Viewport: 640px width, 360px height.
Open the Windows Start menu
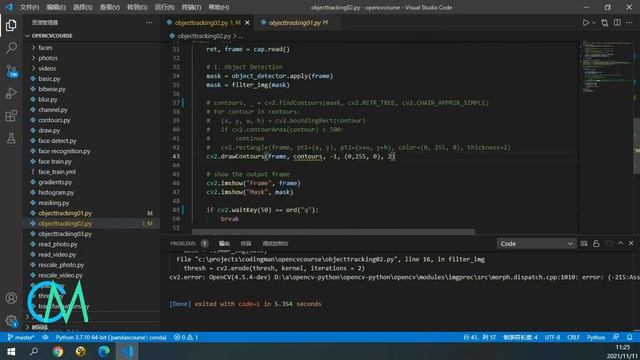tap(11, 351)
